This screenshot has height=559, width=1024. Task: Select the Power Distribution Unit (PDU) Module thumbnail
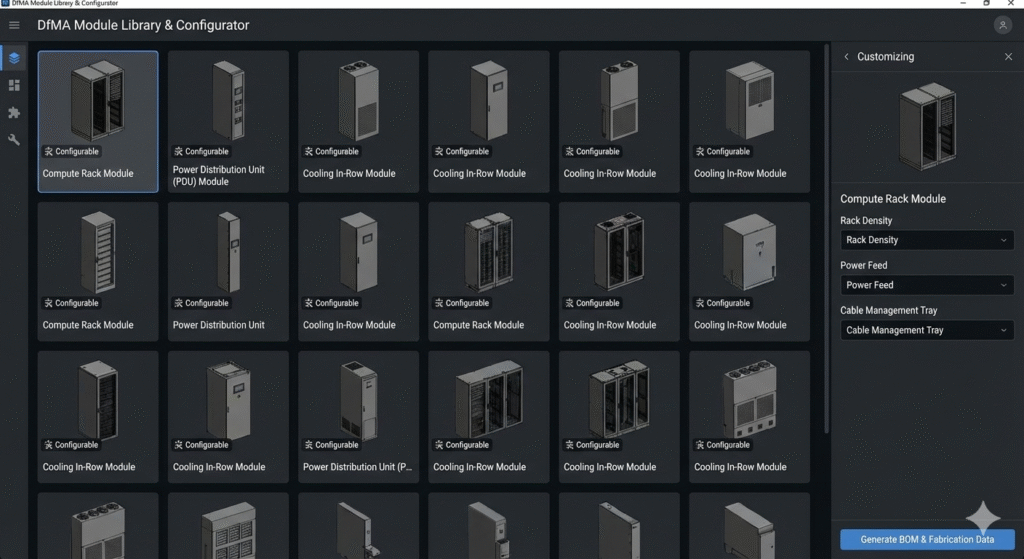pos(228,100)
